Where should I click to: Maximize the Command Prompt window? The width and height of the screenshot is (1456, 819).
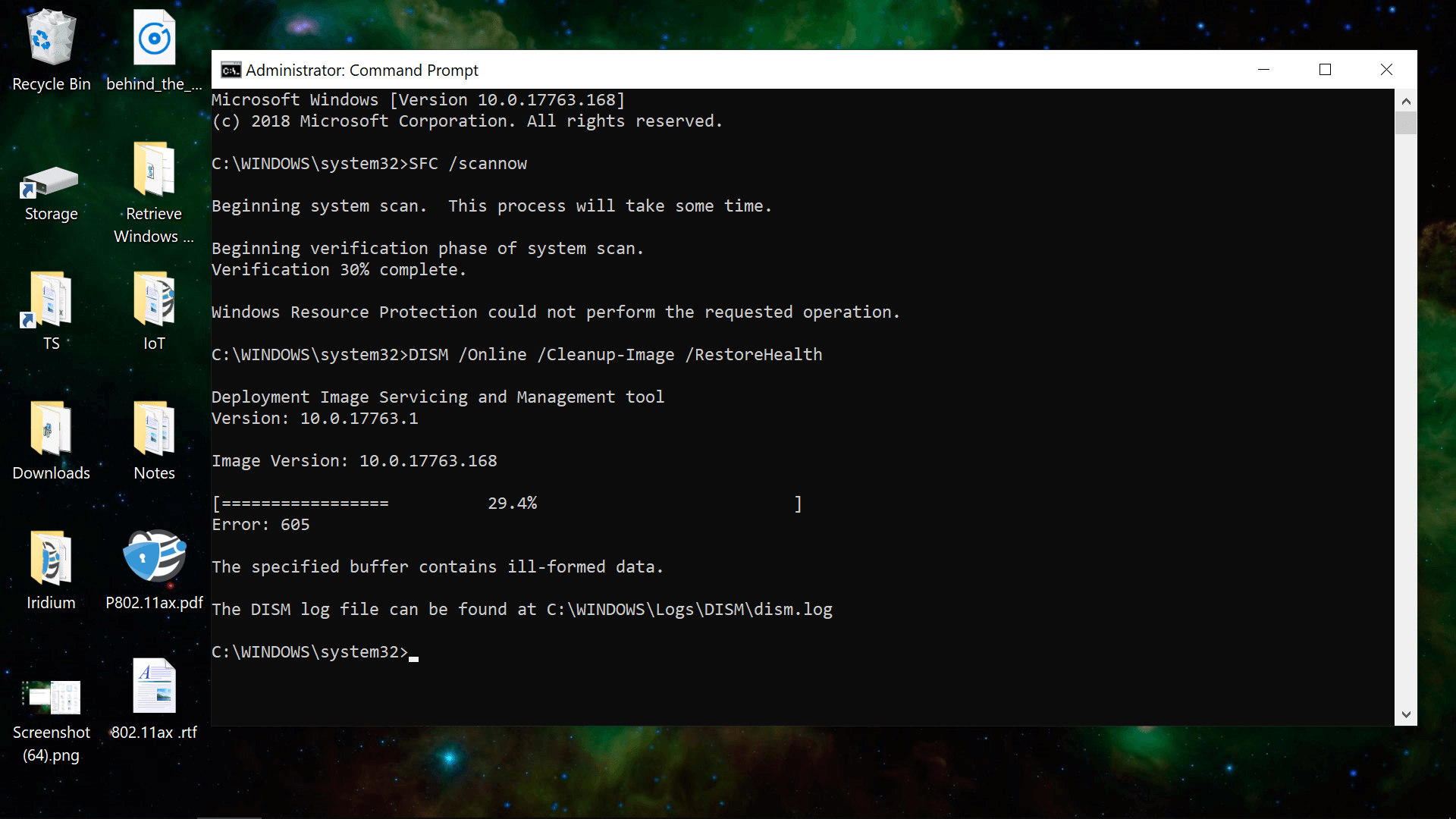pos(1325,69)
